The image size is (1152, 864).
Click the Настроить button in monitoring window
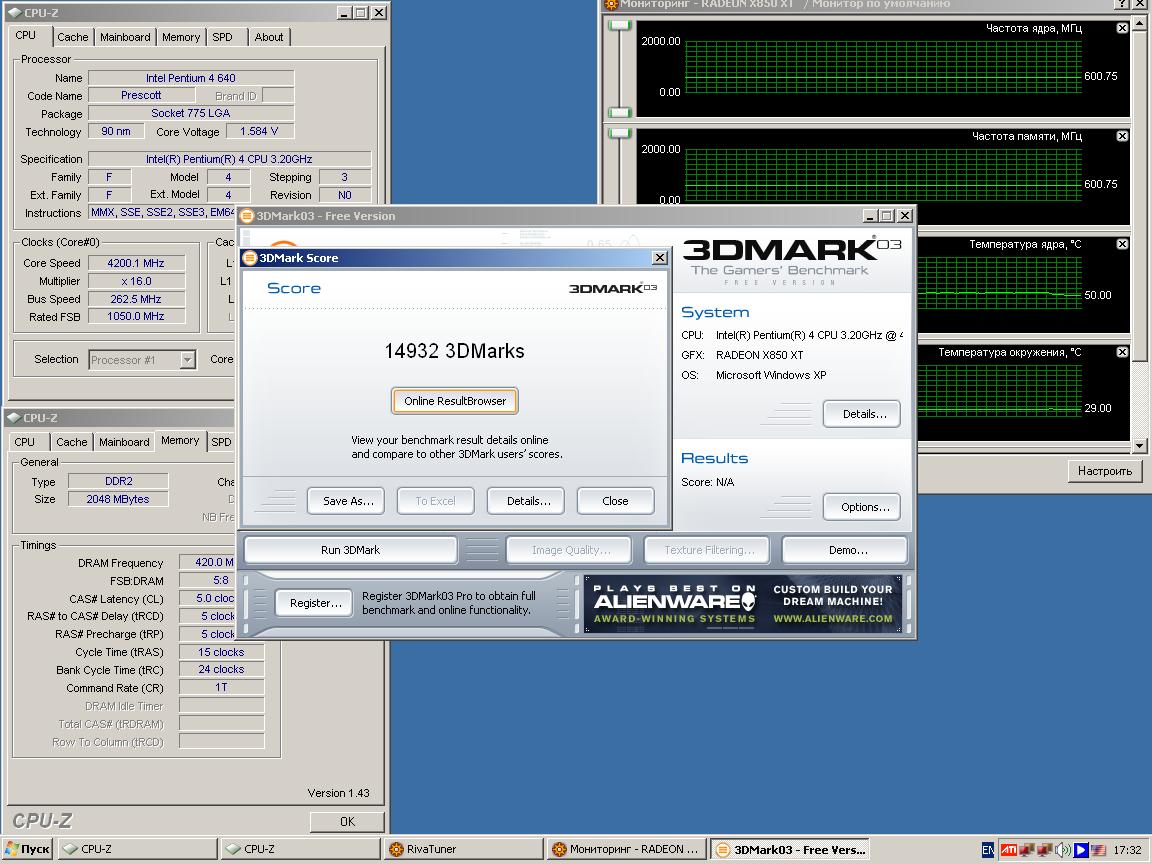[x=1104, y=471]
